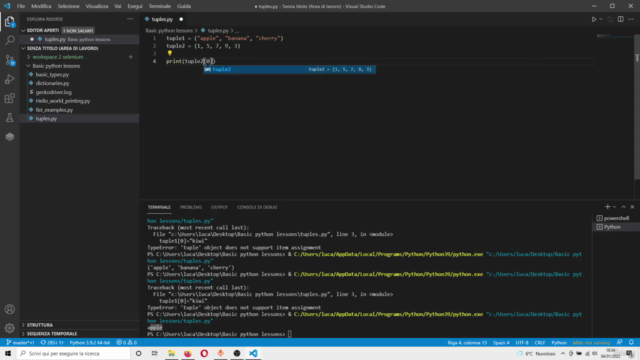Close the terminal panel
This screenshot has height=360, width=640.
tap(632, 207)
